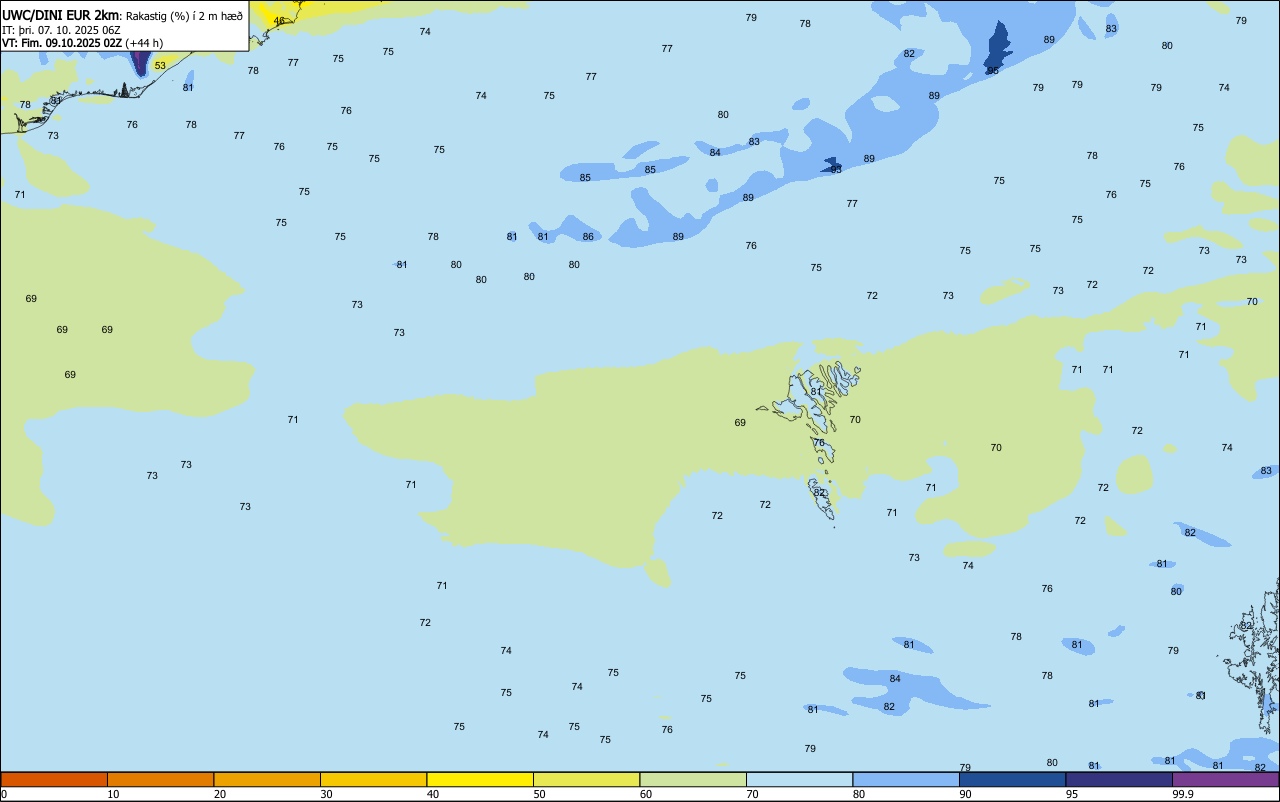
Task: Click the 'Rakastig (%) í 2 m hæð' label
Action: click(x=184, y=16)
